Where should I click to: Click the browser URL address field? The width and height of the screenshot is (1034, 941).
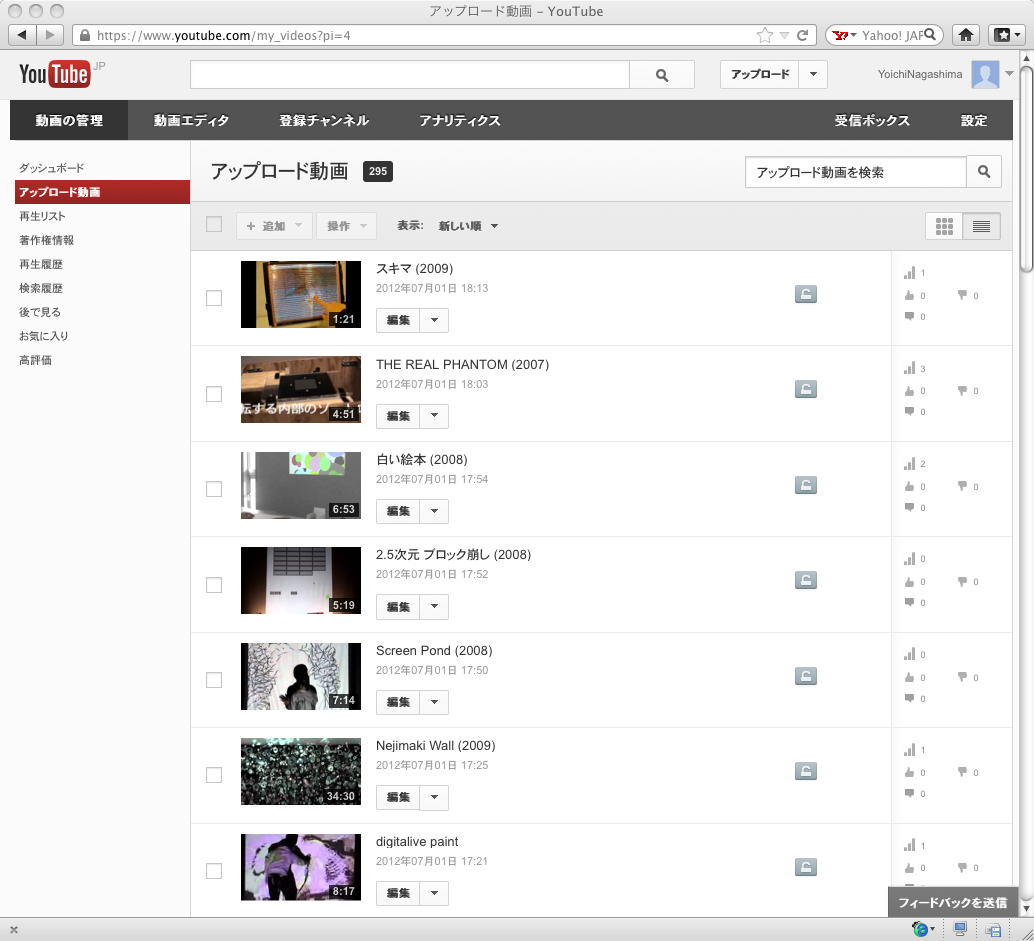coord(422,35)
